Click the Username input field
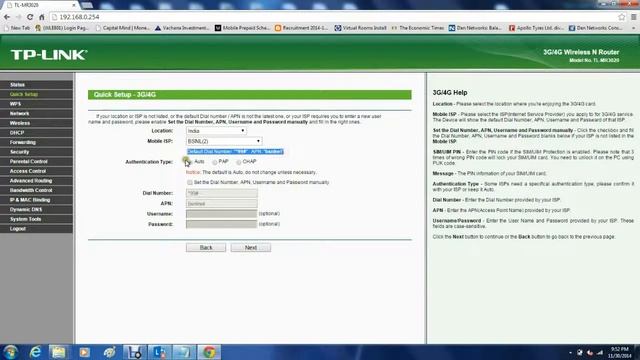 coord(222,213)
